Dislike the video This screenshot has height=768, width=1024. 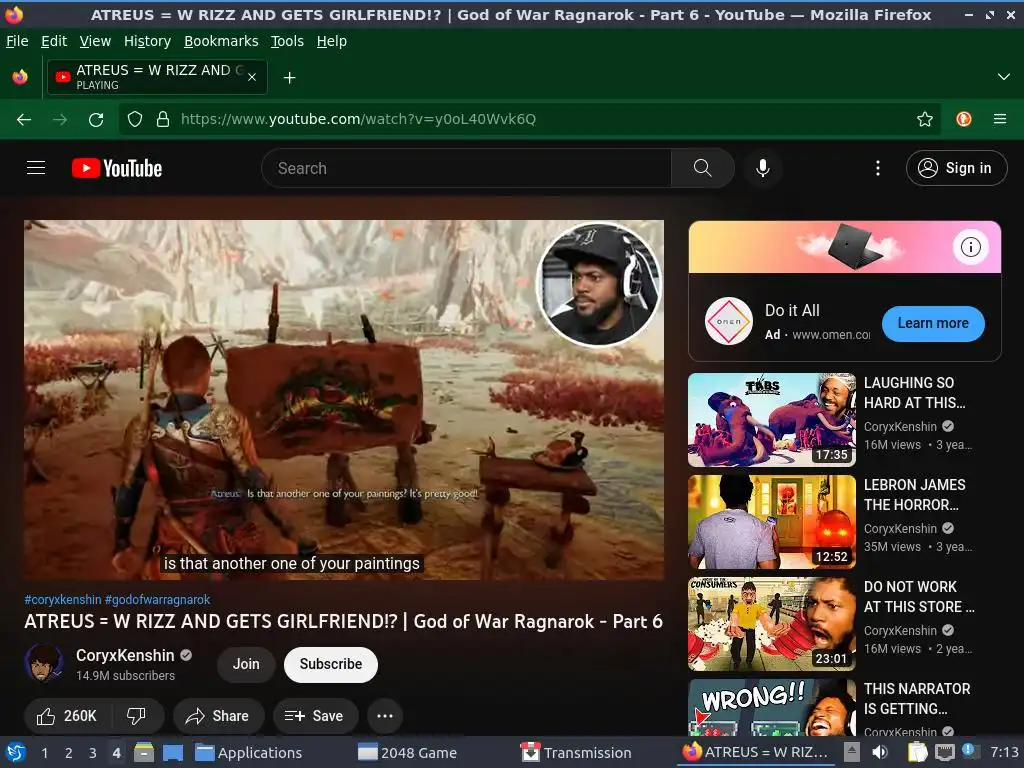click(x=136, y=716)
